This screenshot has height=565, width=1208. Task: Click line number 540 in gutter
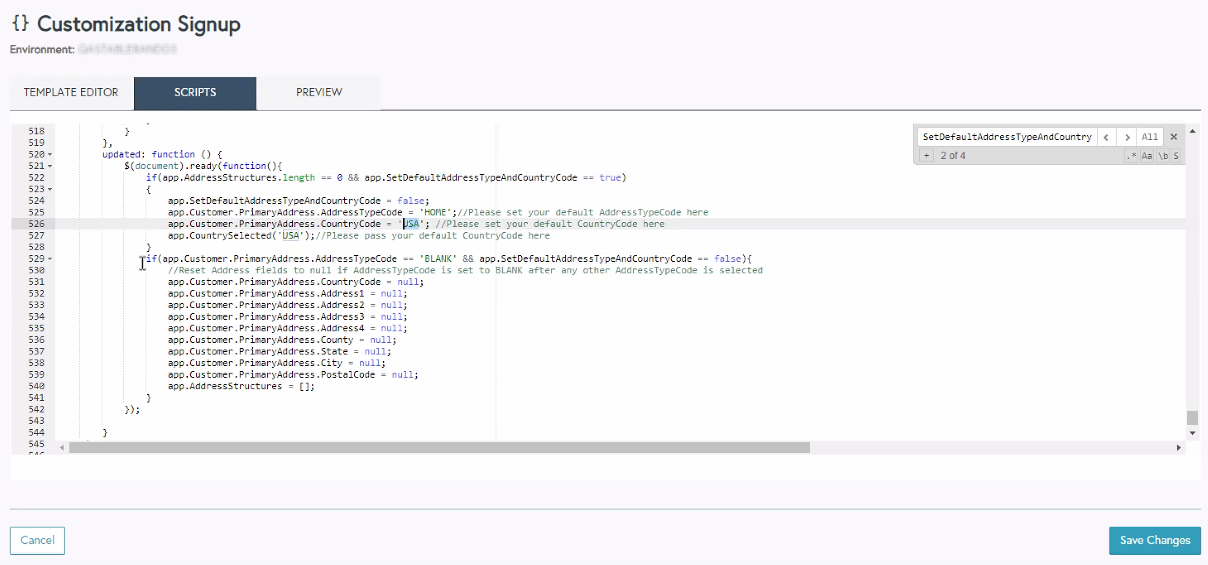pyautogui.click(x=36, y=386)
